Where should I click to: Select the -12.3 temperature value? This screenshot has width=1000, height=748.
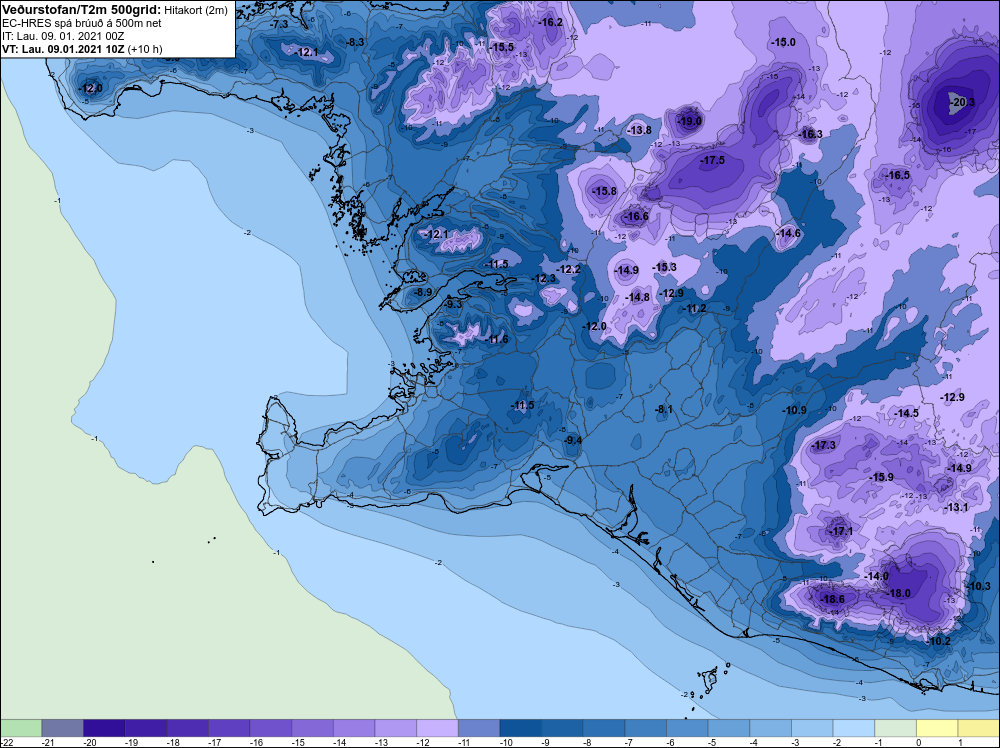543,279
